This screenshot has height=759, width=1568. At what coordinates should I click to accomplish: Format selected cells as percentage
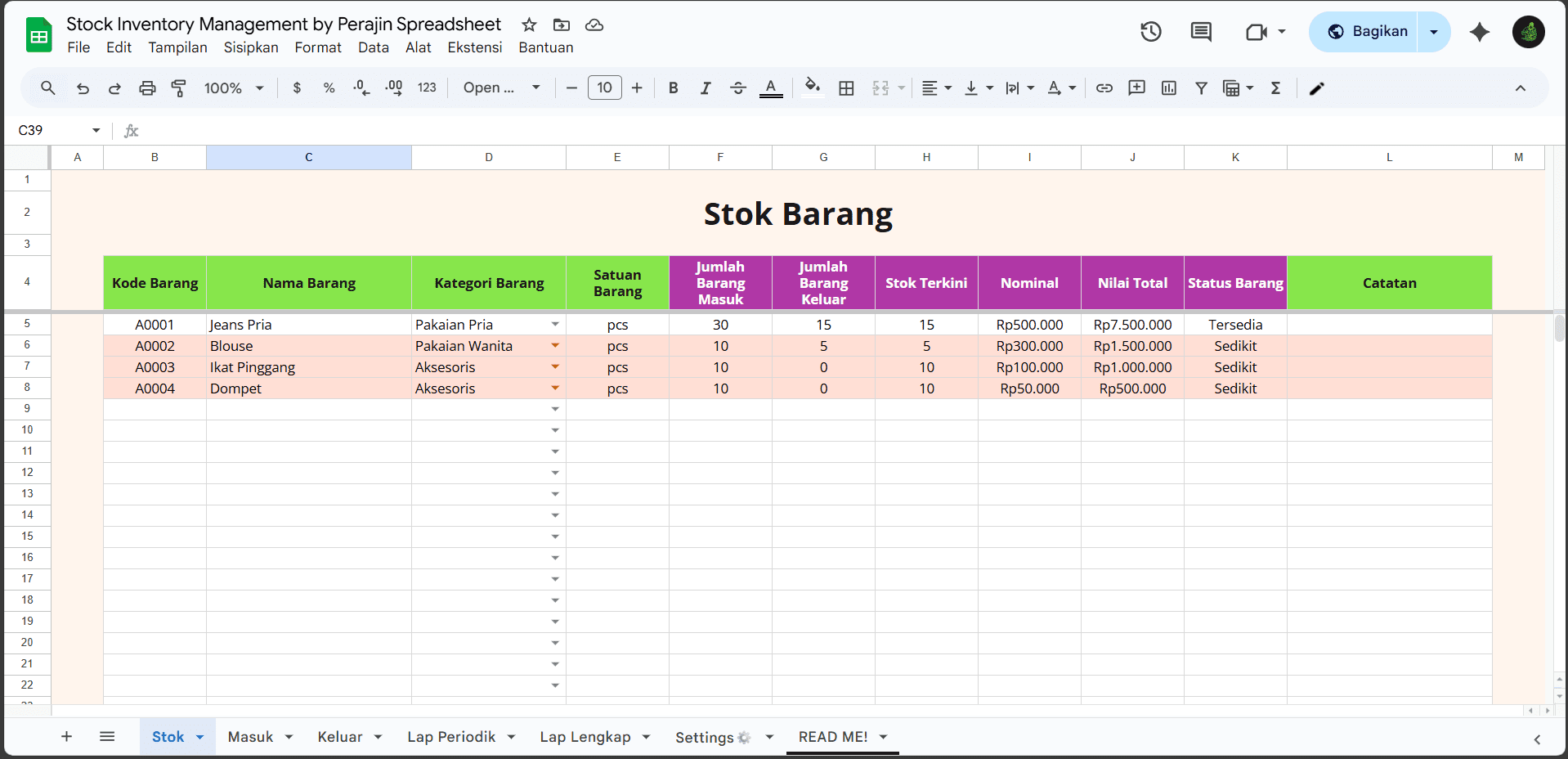pos(329,88)
